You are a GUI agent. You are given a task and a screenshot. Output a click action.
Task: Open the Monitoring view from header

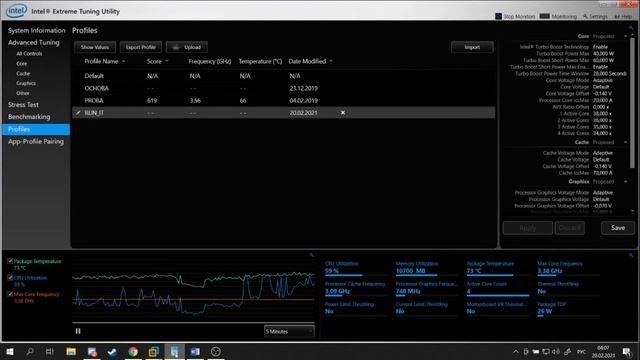(x=558, y=16)
